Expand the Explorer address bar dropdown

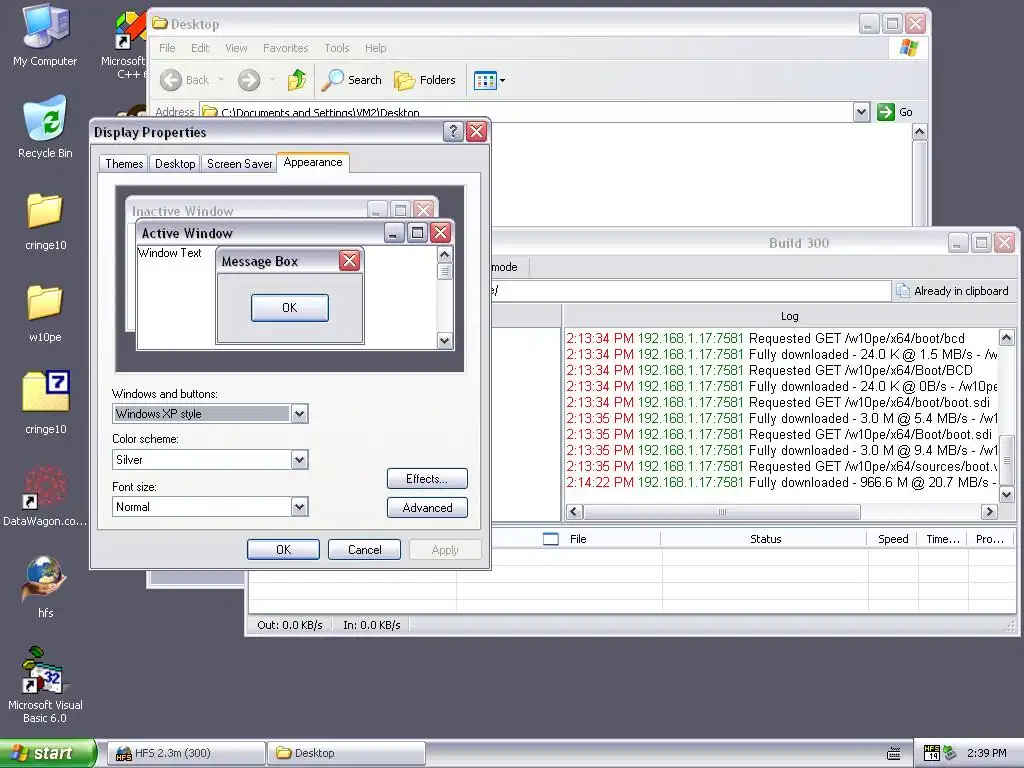[861, 112]
